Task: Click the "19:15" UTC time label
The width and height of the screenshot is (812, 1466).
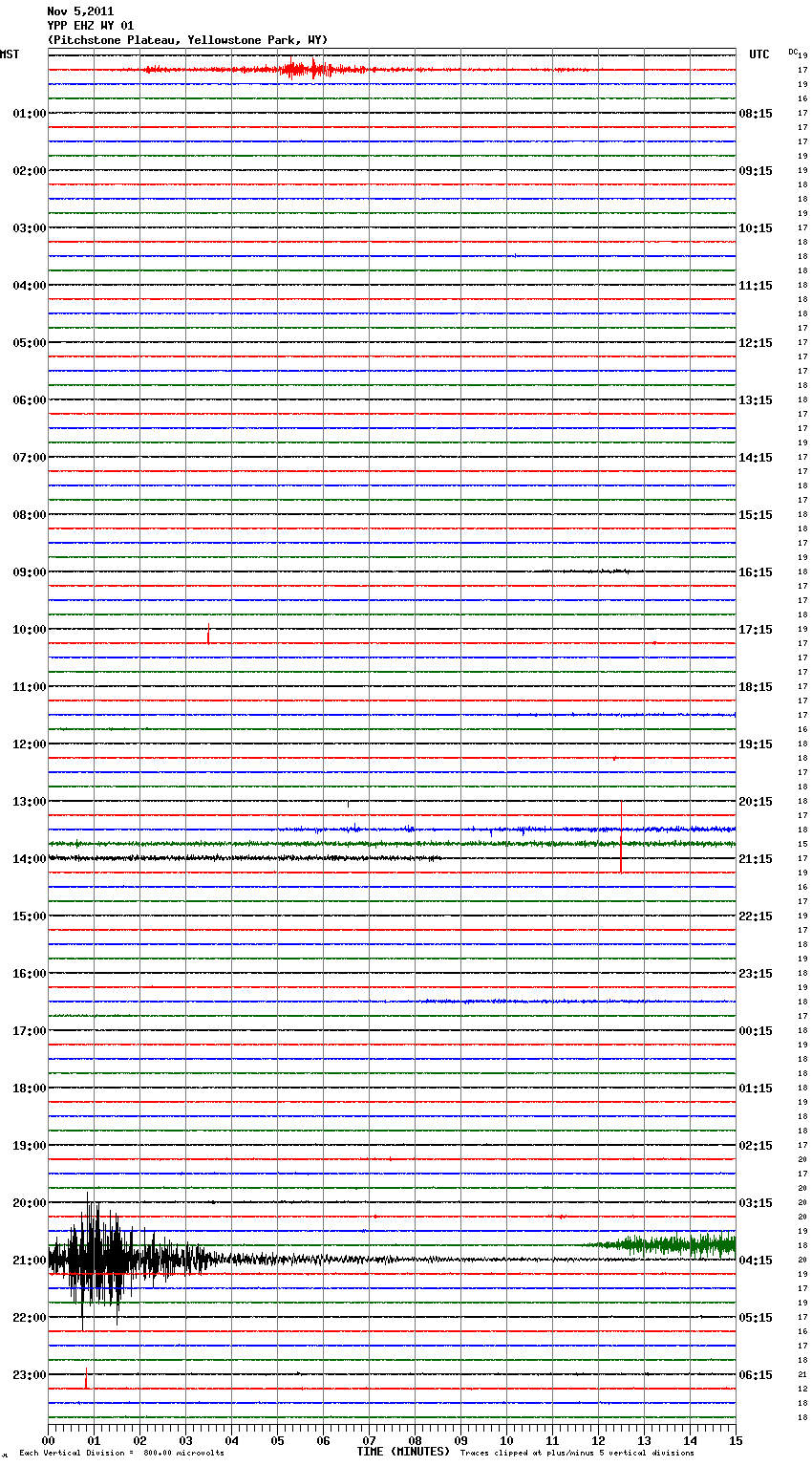Action: pyautogui.click(x=756, y=744)
